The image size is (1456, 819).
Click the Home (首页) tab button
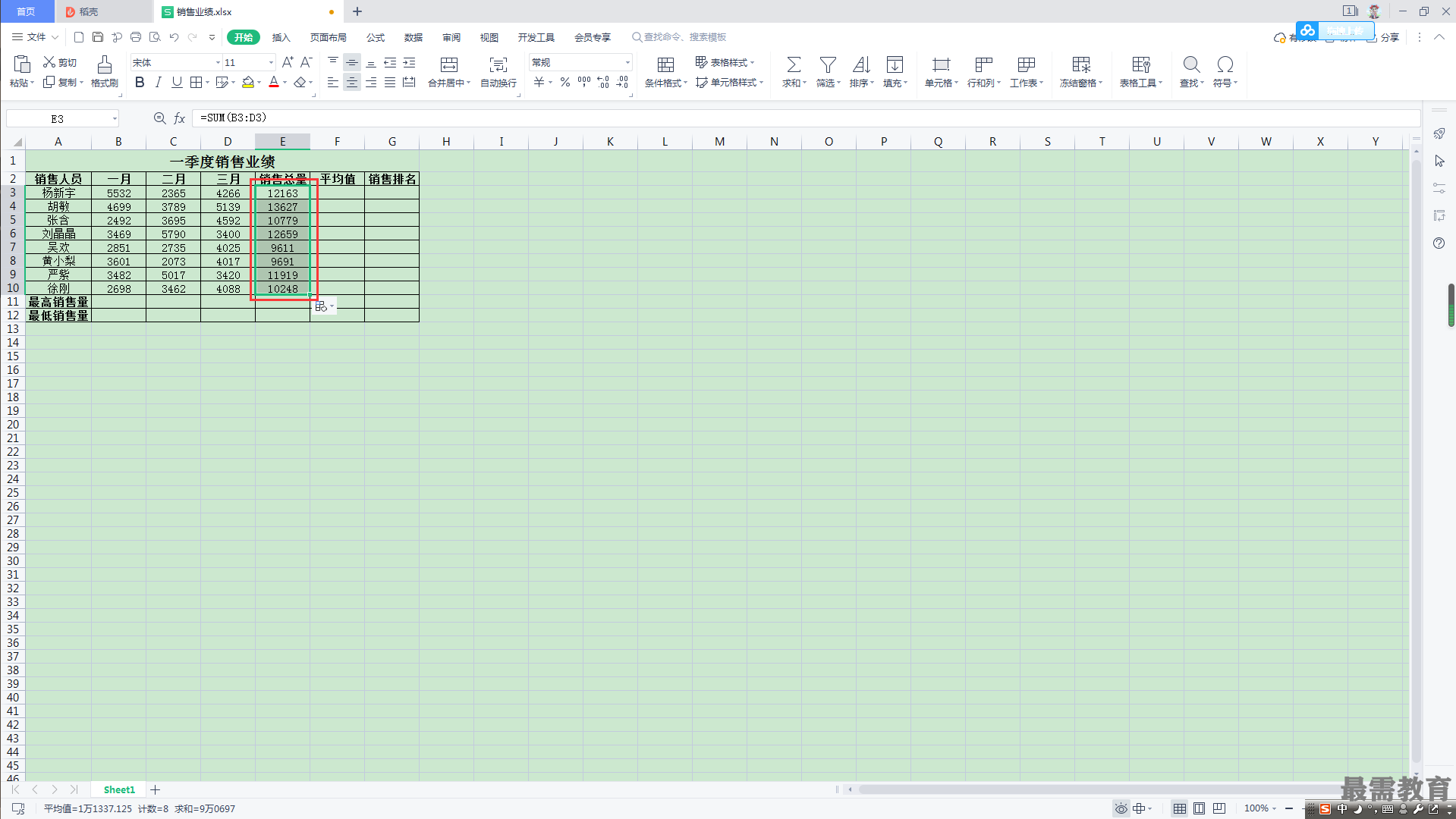point(27,11)
